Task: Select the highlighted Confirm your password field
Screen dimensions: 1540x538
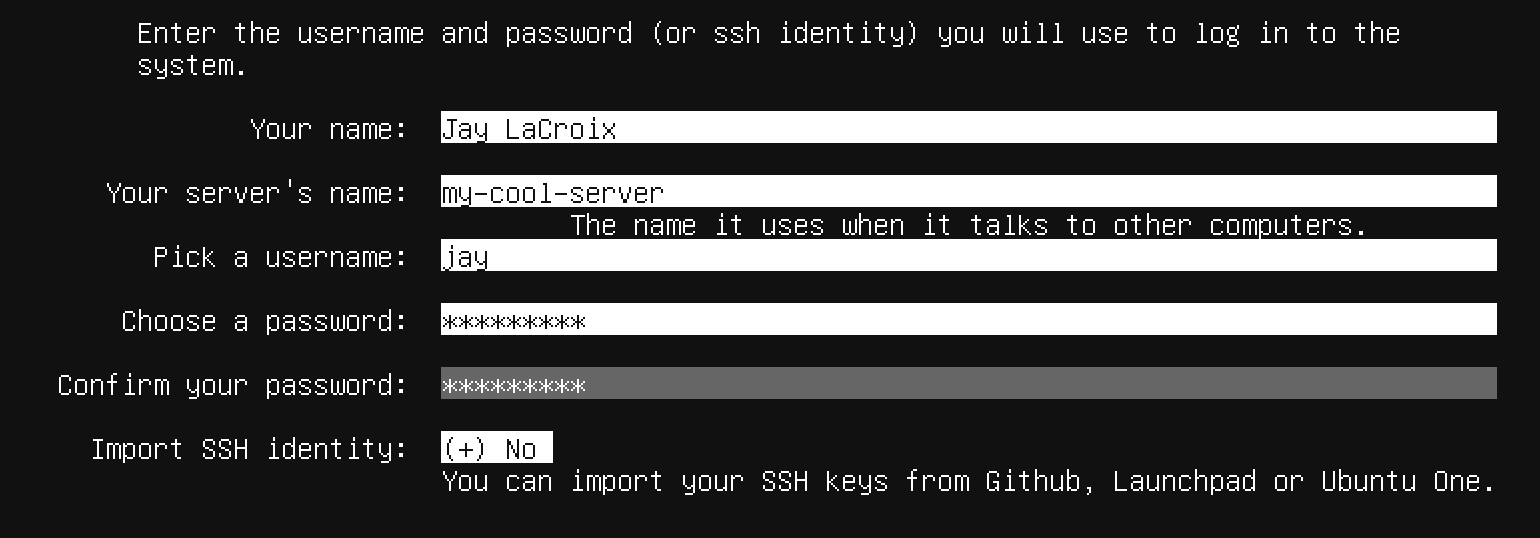Action: (x=968, y=383)
